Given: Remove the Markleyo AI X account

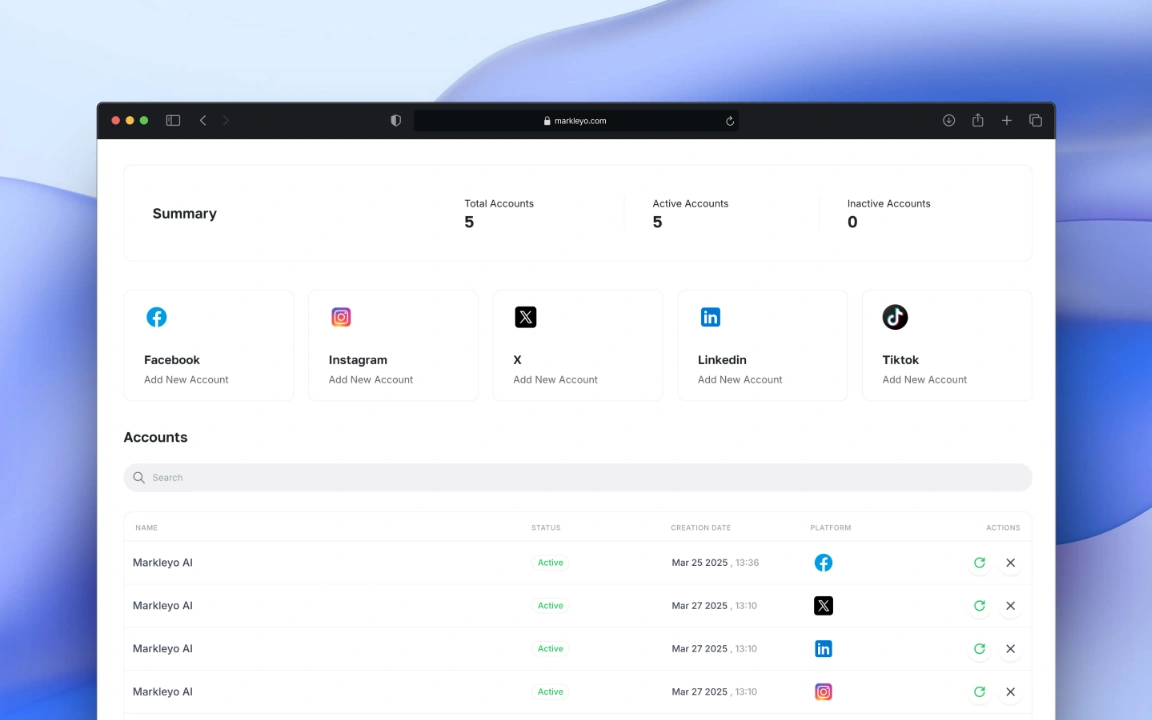Looking at the screenshot, I should [1010, 605].
